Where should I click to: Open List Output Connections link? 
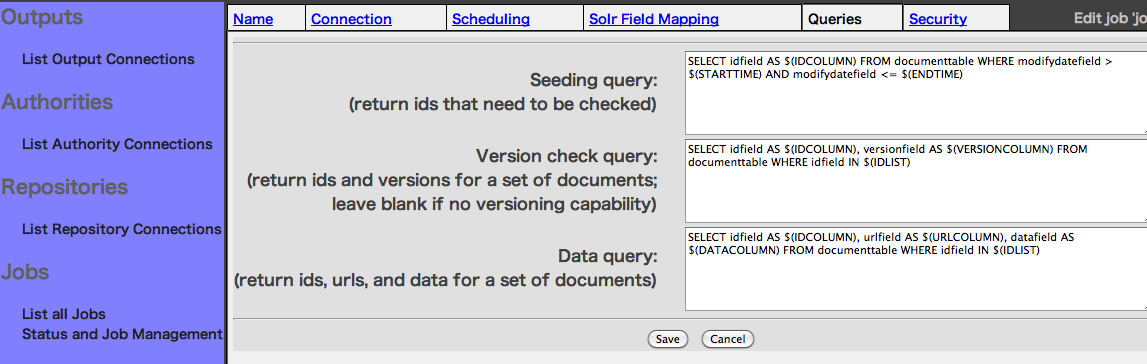click(x=108, y=58)
